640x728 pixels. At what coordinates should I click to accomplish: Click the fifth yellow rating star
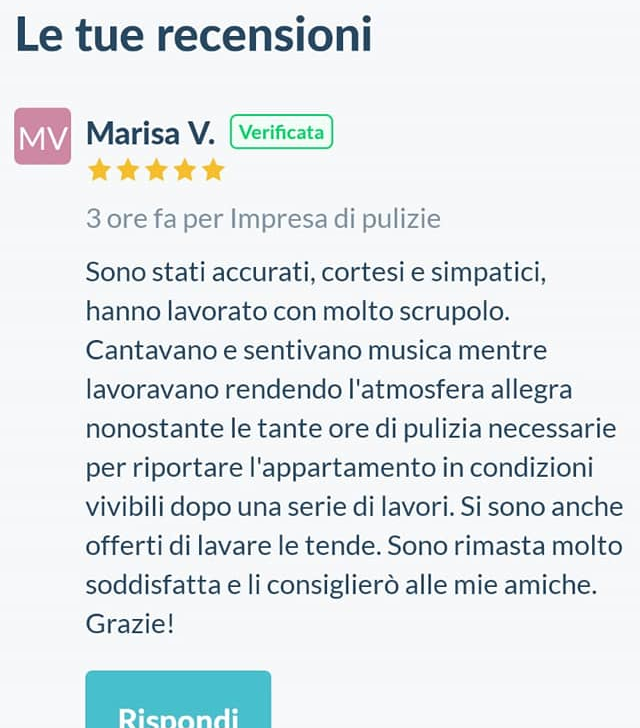213,170
